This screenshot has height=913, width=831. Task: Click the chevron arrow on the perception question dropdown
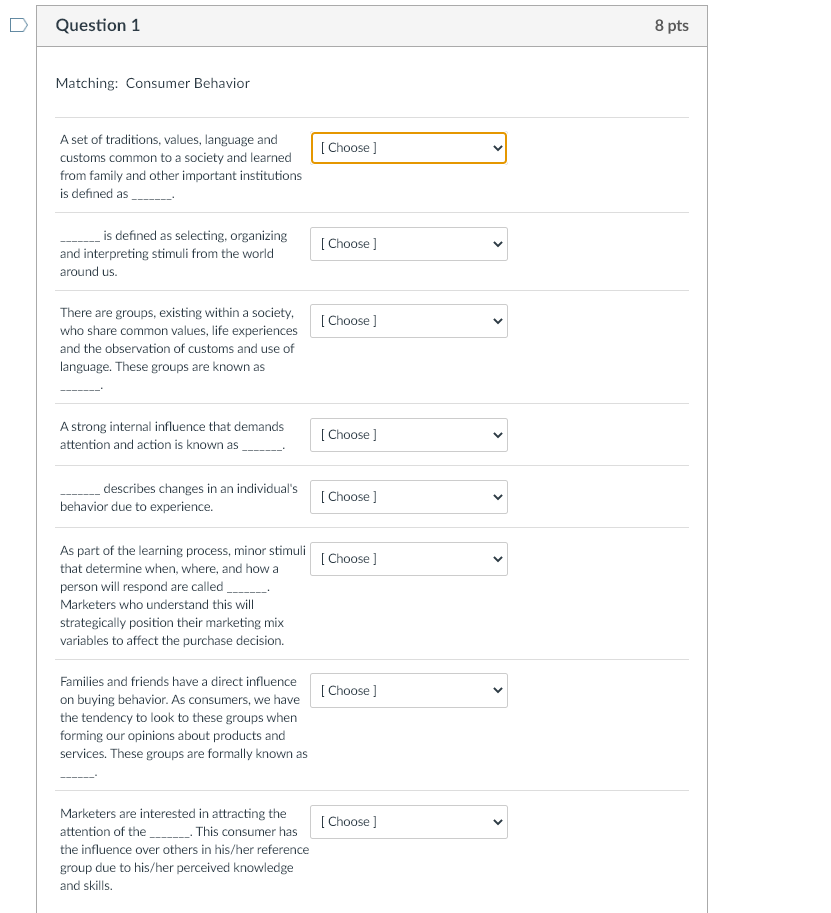click(496, 243)
